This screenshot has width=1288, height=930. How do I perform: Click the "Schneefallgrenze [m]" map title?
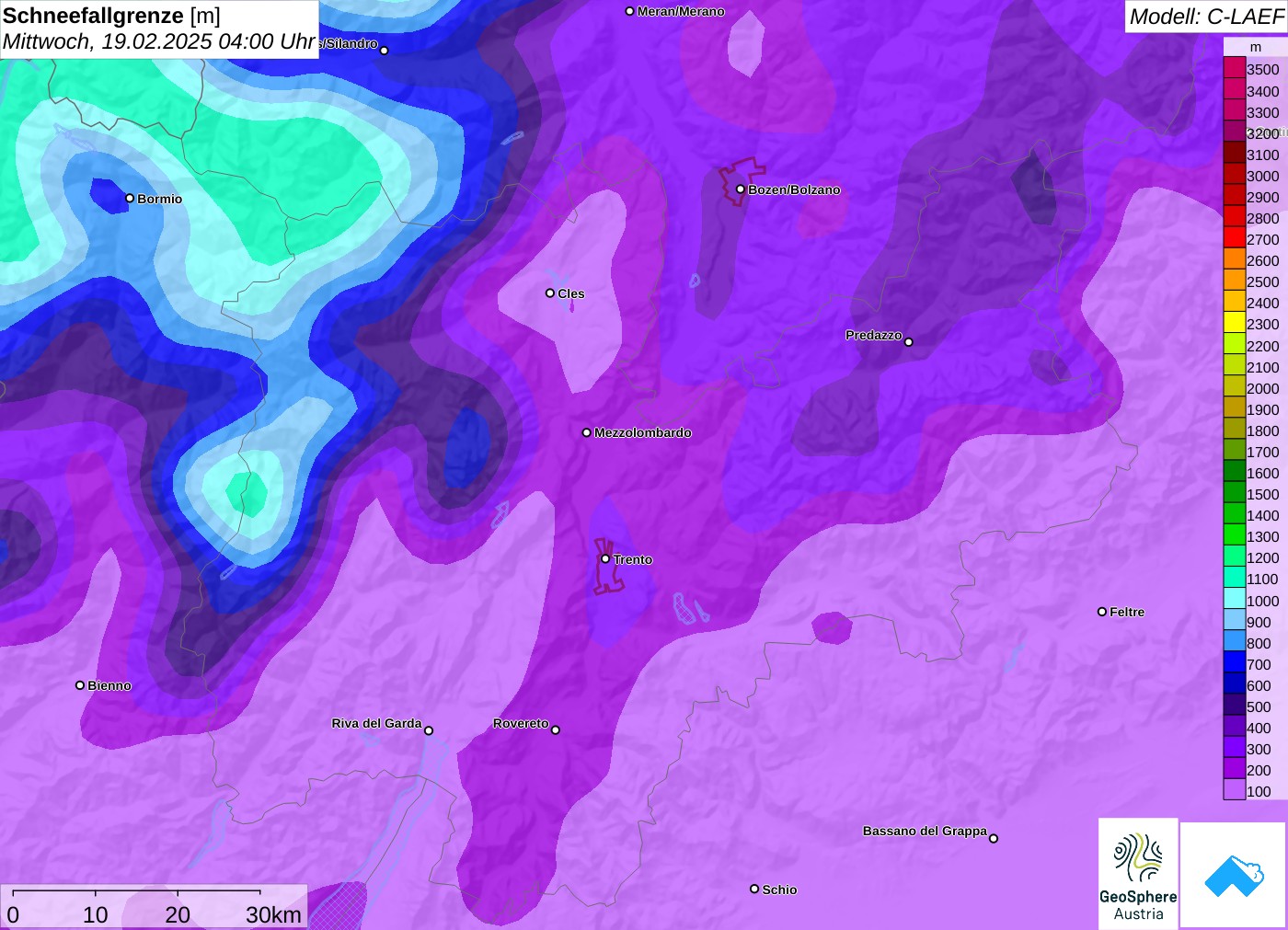(111, 16)
